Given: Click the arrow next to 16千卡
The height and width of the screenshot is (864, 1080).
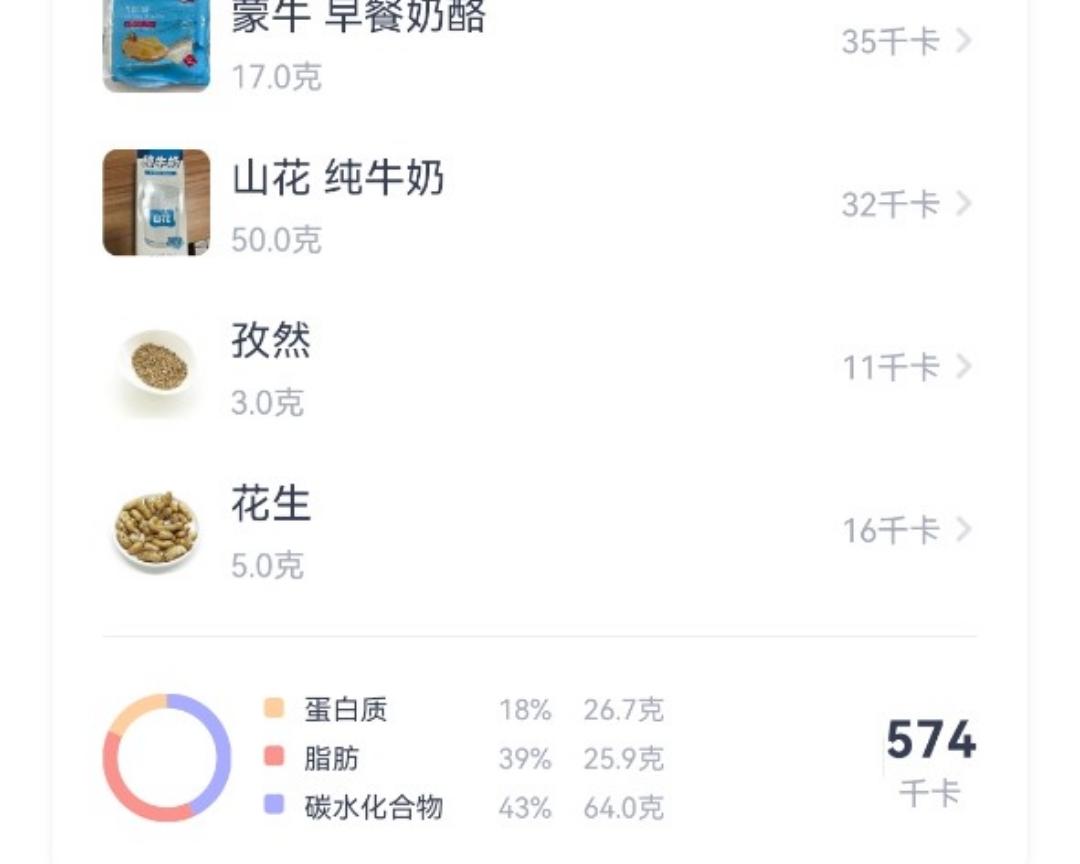Looking at the screenshot, I should [963, 529].
